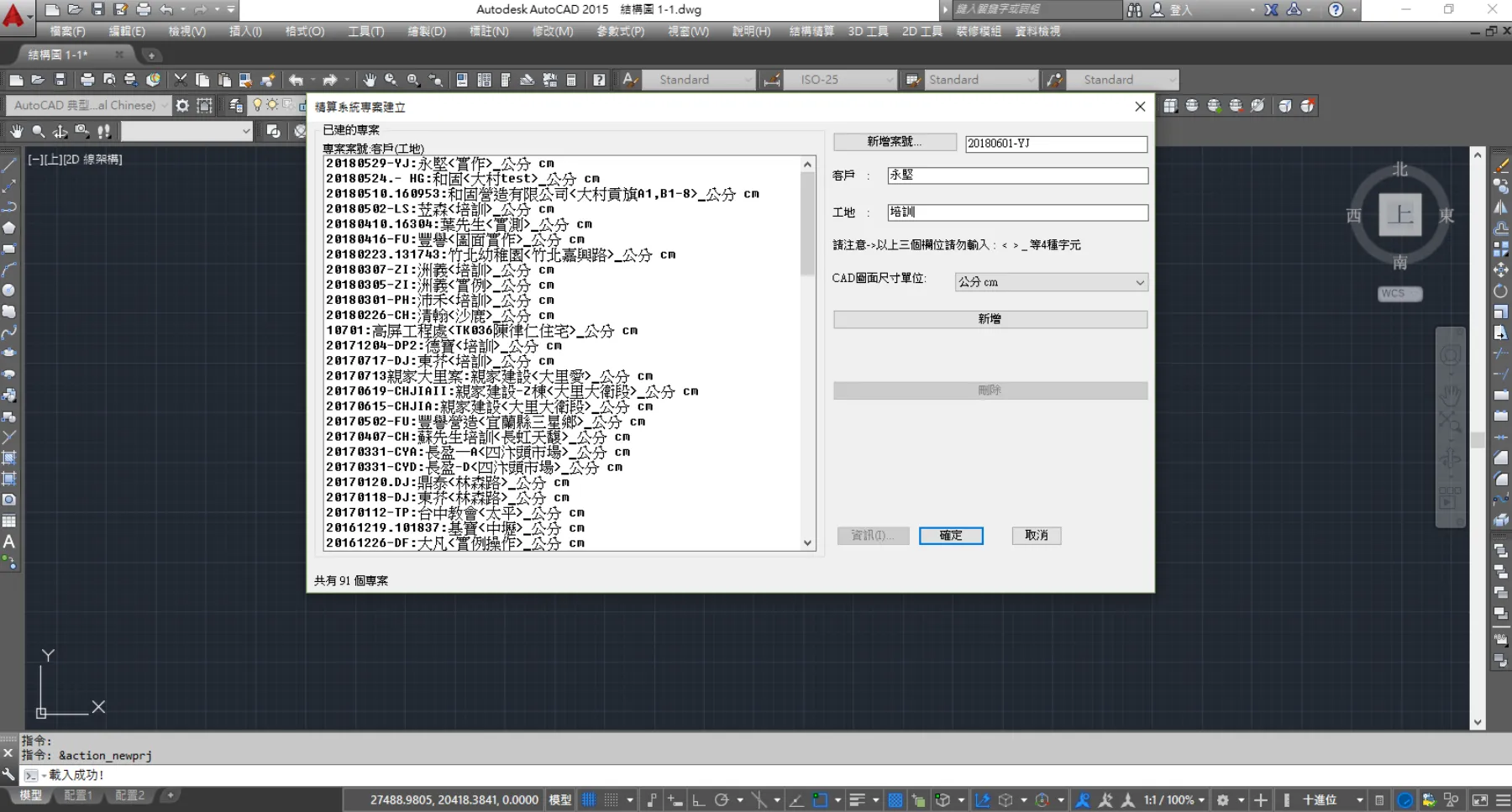Open the CAD drawing unit dropdown
The height and width of the screenshot is (812, 1512).
(1051, 282)
